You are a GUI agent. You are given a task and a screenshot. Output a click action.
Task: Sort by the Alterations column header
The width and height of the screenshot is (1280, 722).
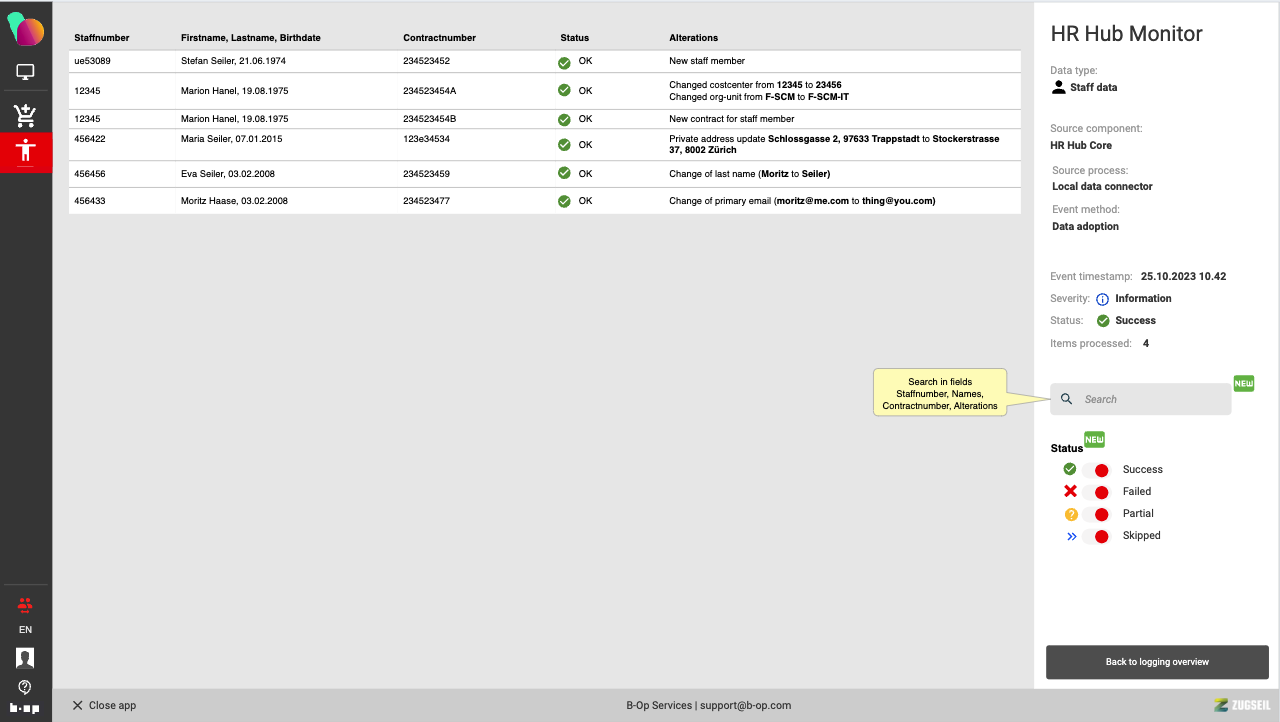[693, 38]
